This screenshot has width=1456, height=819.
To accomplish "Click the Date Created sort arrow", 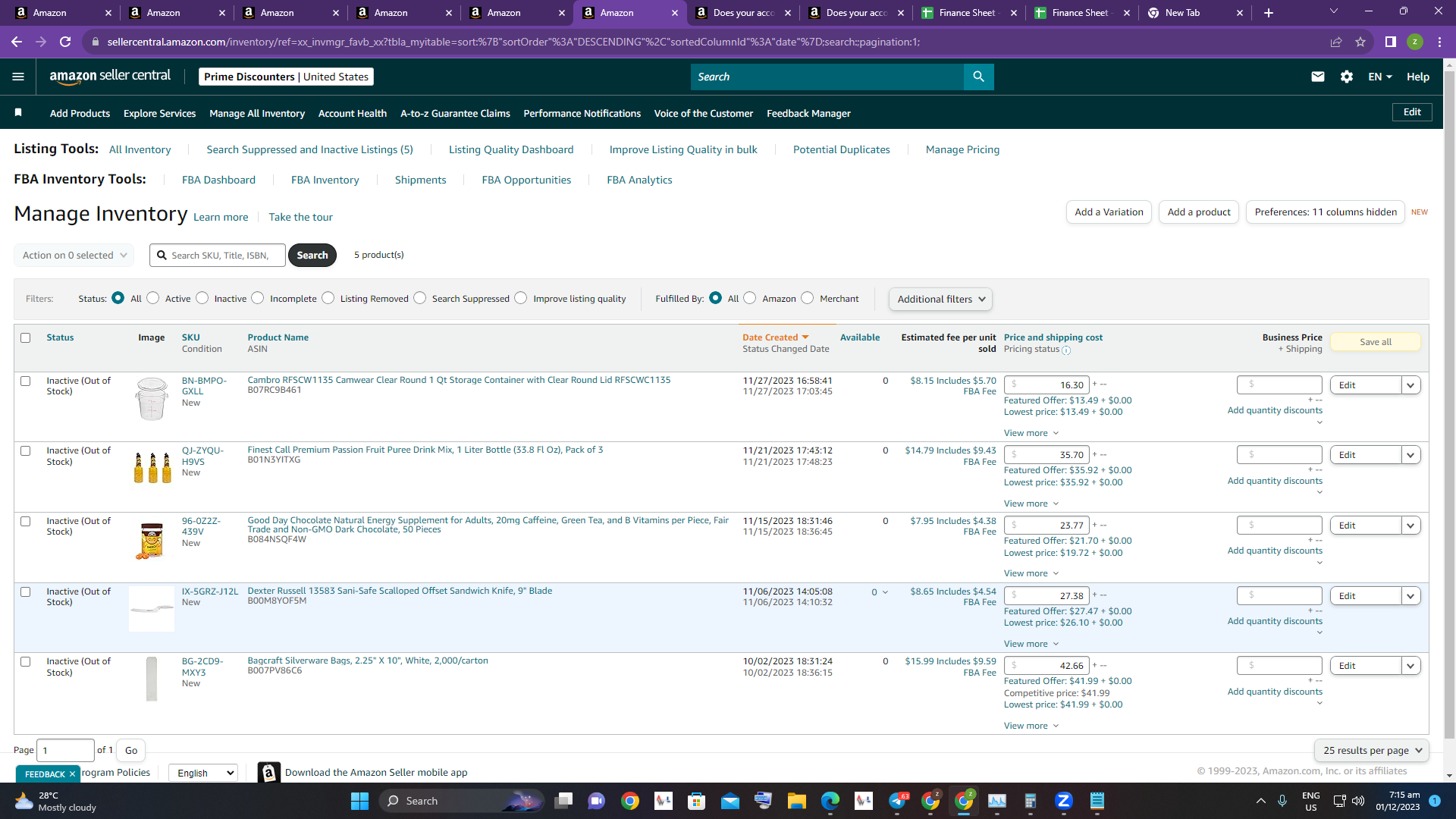I will click(x=805, y=337).
